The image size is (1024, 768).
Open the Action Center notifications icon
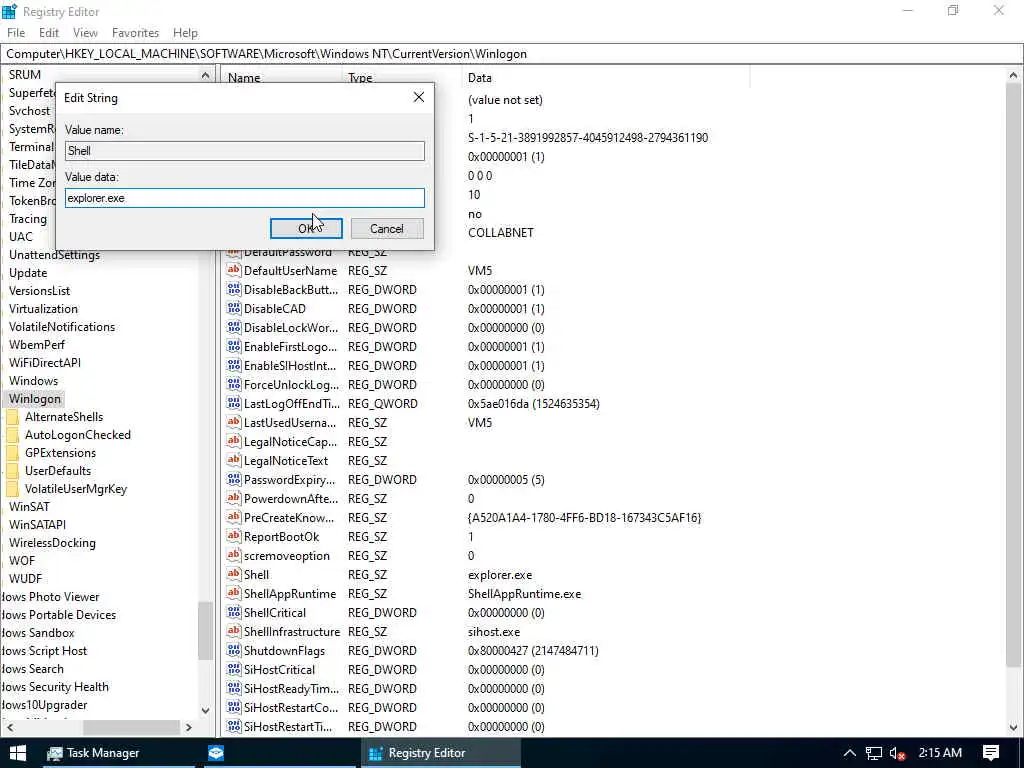991,753
